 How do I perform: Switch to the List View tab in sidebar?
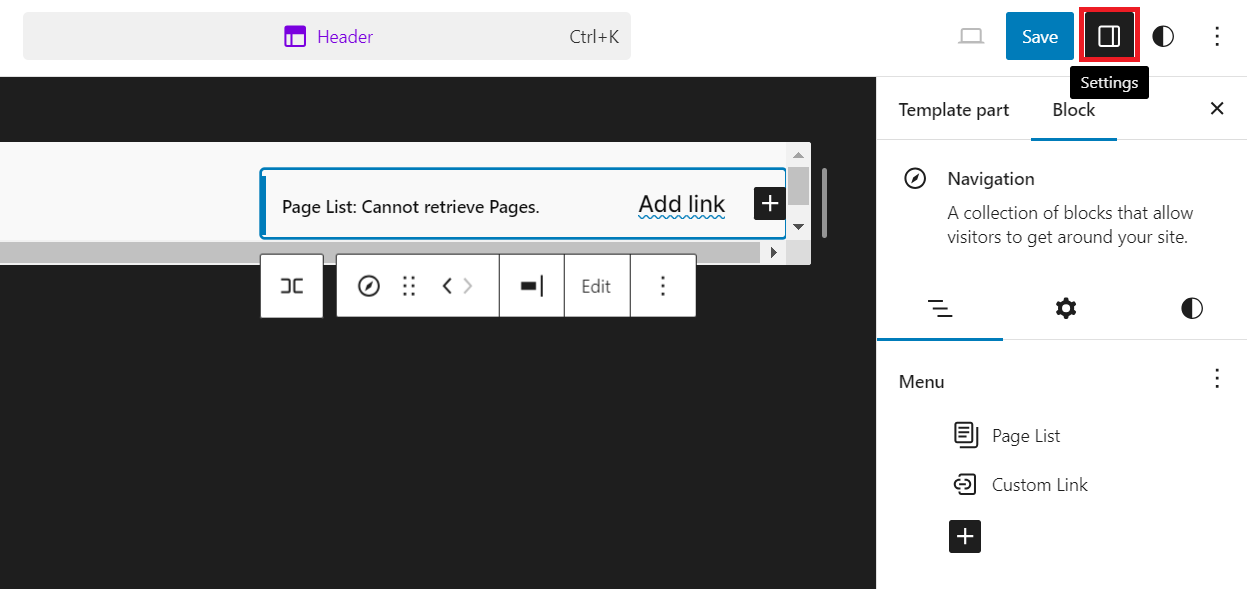click(940, 308)
